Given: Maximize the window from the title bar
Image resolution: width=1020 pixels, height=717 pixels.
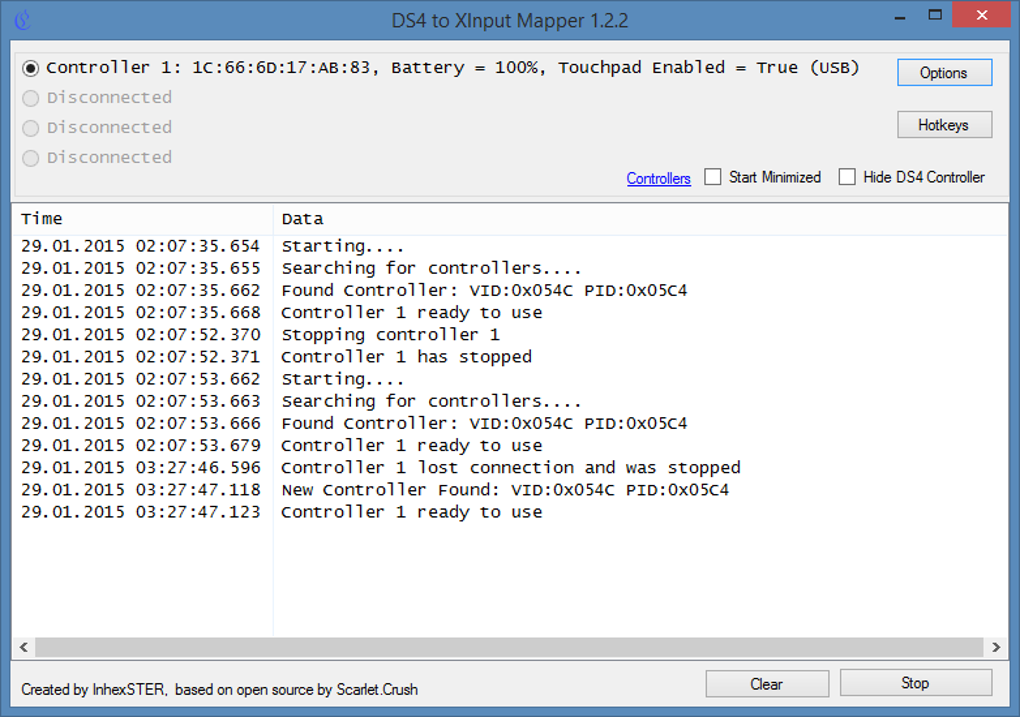Looking at the screenshot, I should point(935,15).
